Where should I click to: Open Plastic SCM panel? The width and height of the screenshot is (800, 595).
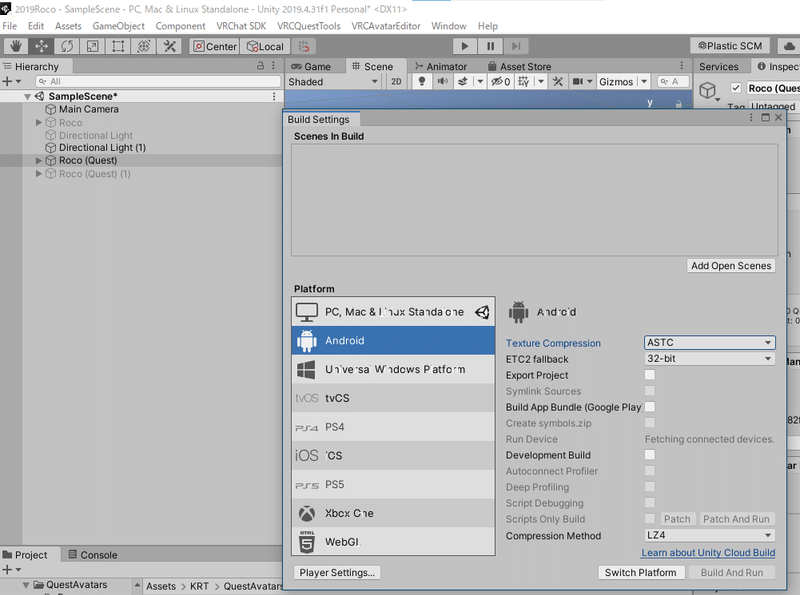[x=730, y=46]
